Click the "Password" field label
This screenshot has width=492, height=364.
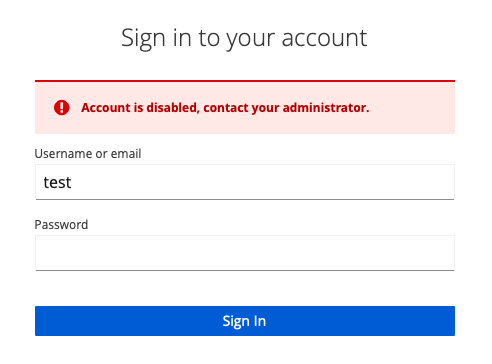click(61, 225)
